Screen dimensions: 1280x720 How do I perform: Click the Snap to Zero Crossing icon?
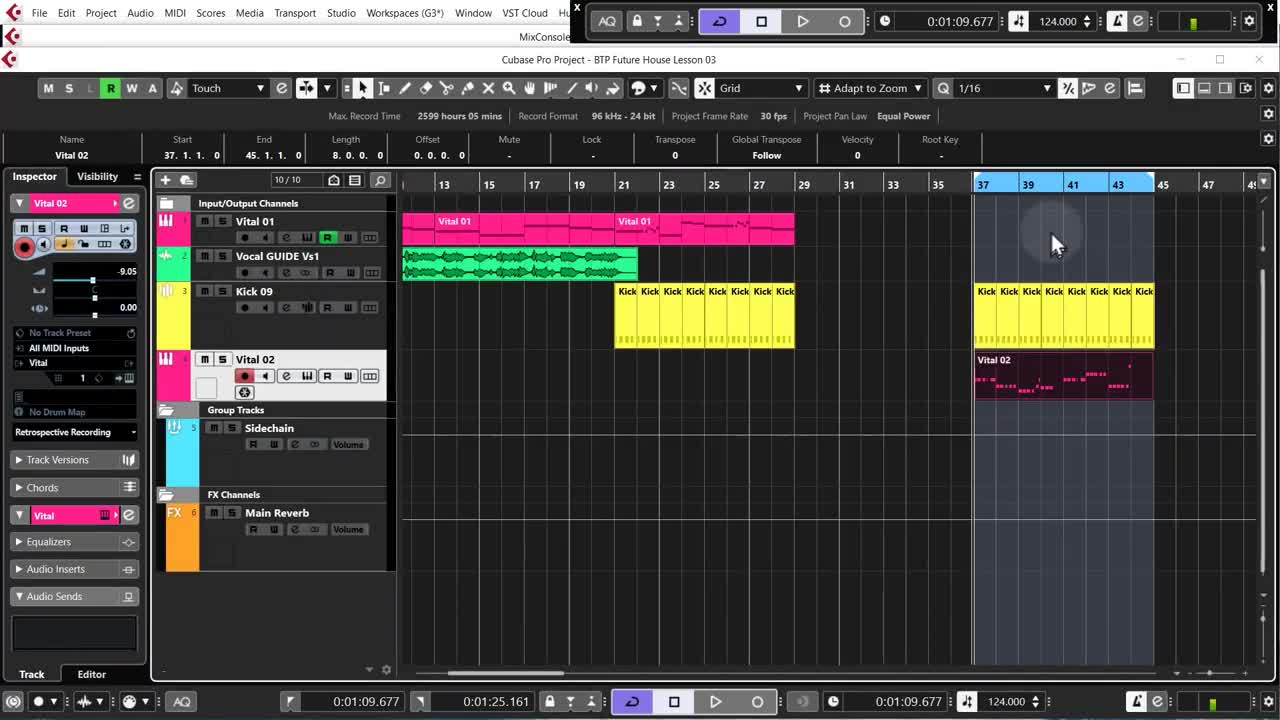[679, 88]
